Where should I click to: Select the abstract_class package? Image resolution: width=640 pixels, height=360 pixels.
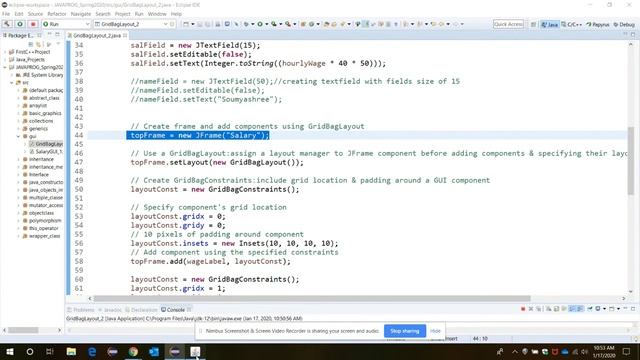44,98
